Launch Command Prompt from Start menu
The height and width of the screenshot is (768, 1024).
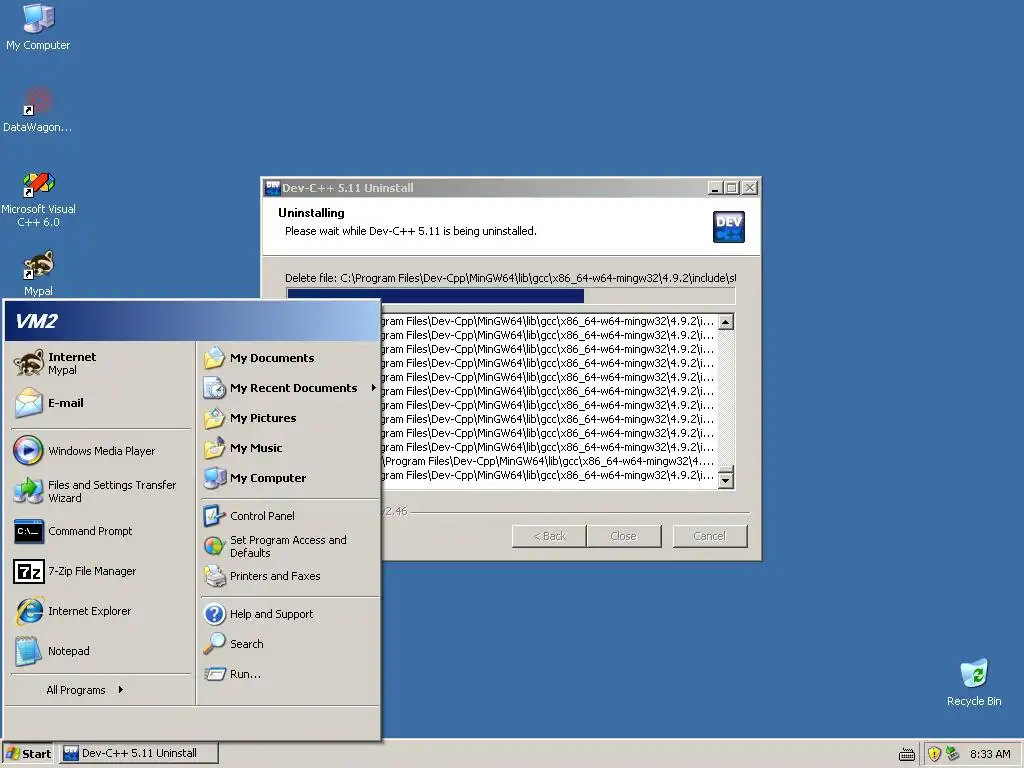click(100, 531)
